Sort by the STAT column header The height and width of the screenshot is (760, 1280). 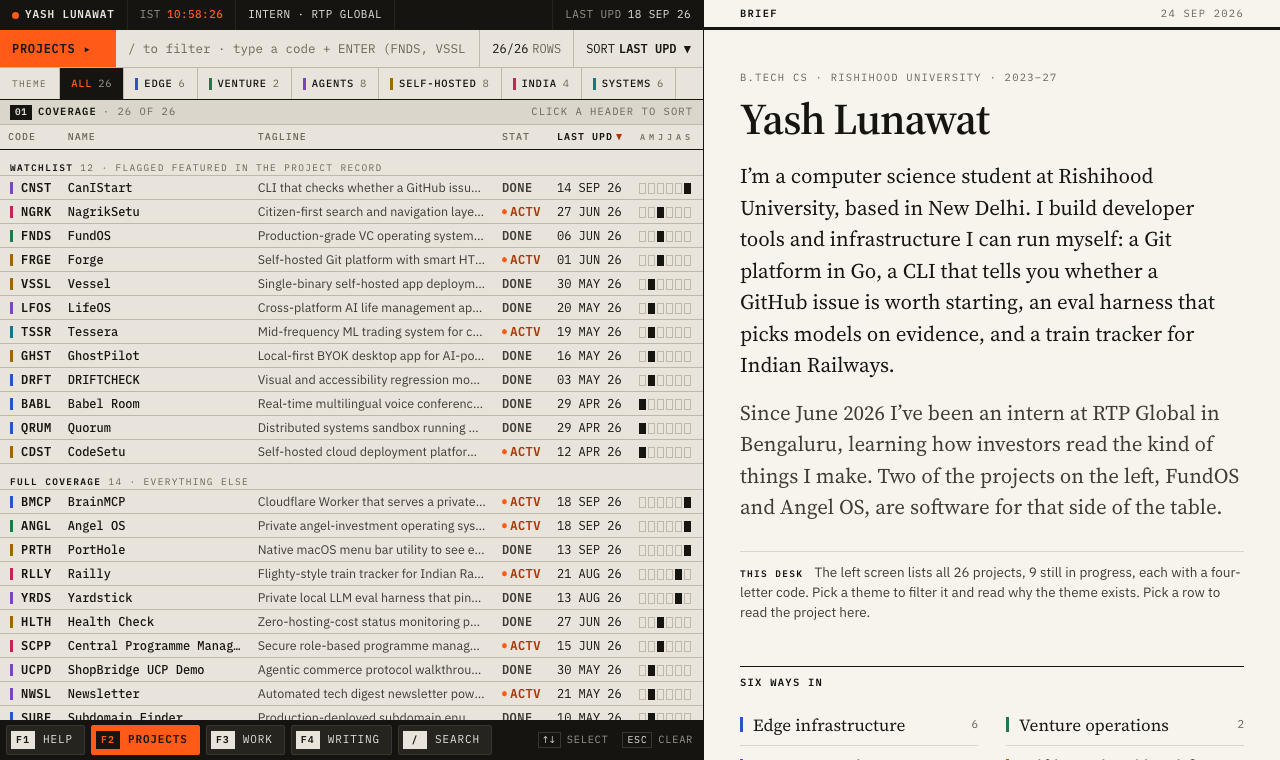tap(516, 137)
